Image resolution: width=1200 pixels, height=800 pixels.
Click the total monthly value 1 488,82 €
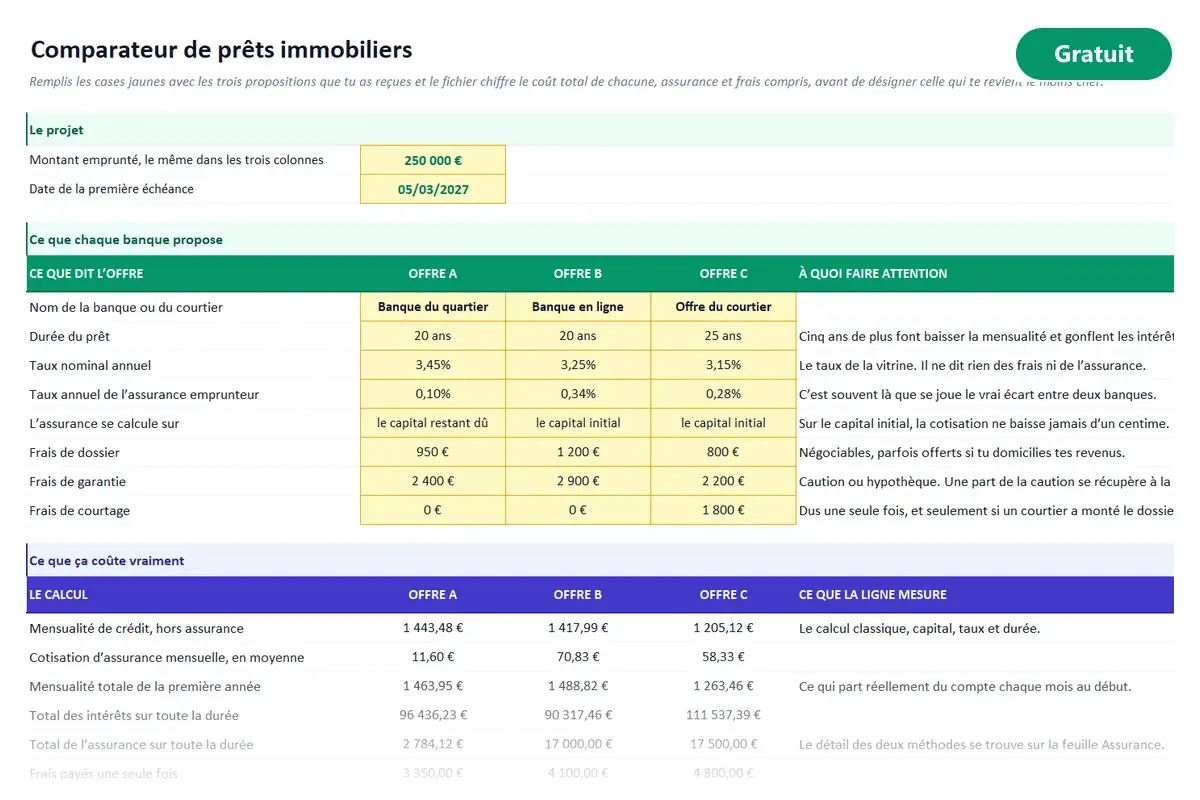(578, 687)
